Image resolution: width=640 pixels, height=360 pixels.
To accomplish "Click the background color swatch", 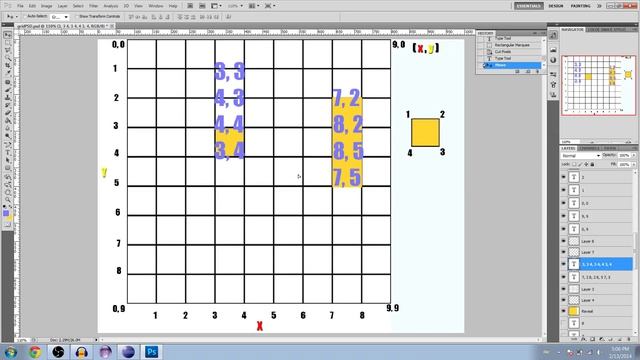I will point(10,218).
